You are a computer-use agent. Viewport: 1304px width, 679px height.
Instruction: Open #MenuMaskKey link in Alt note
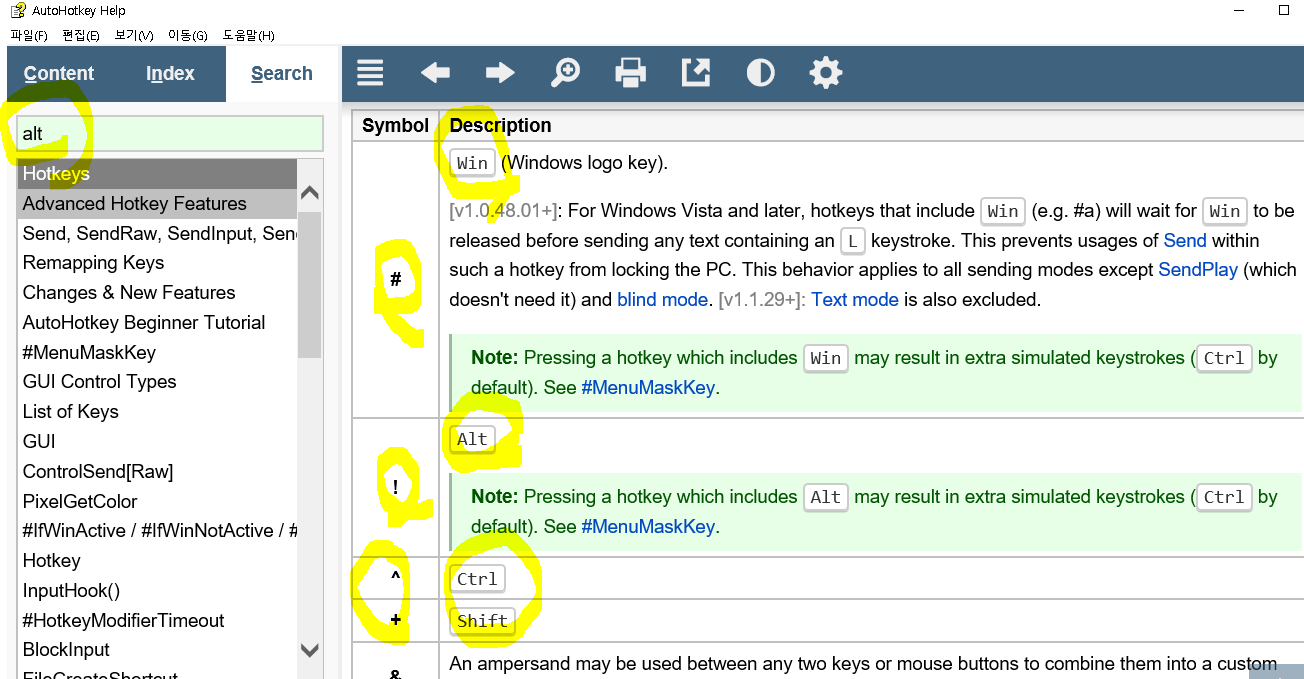(x=648, y=527)
